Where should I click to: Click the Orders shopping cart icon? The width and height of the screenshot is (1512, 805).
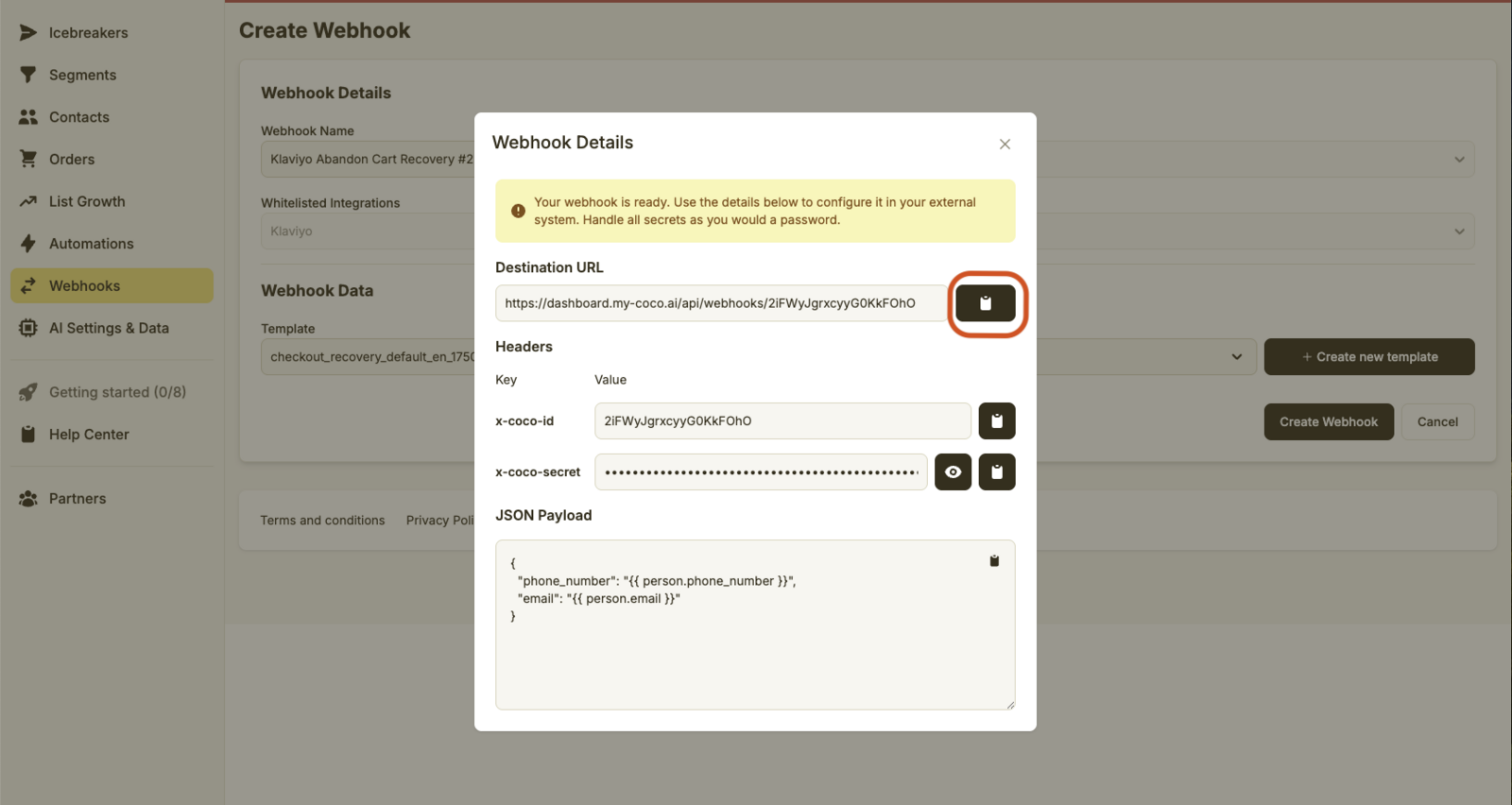coord(28,159)
